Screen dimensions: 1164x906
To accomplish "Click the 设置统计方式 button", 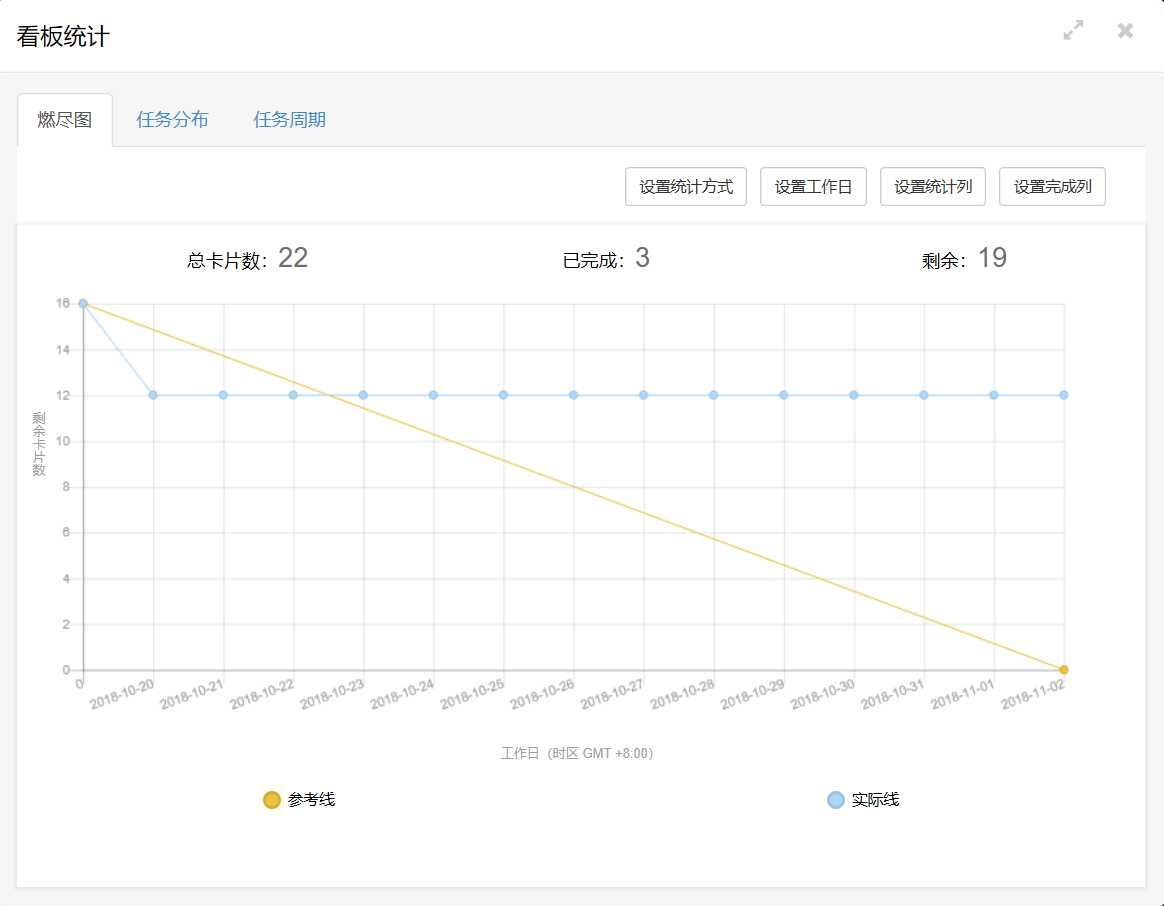I will pos(686,186).
